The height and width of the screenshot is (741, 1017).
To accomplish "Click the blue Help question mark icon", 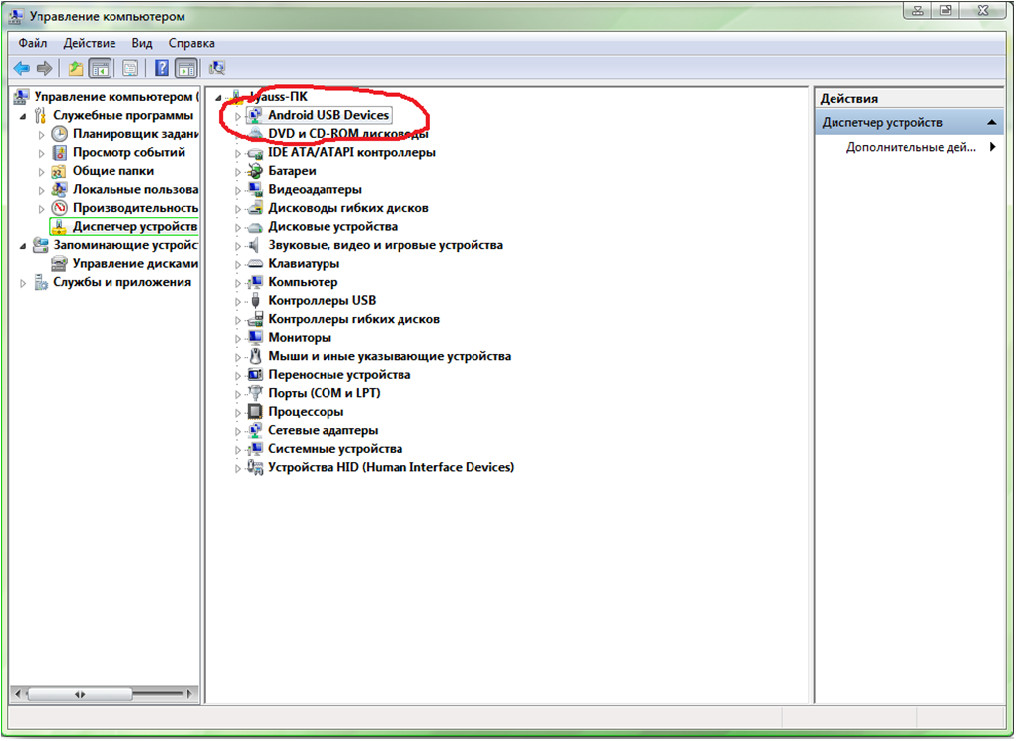I will (161, 68).
